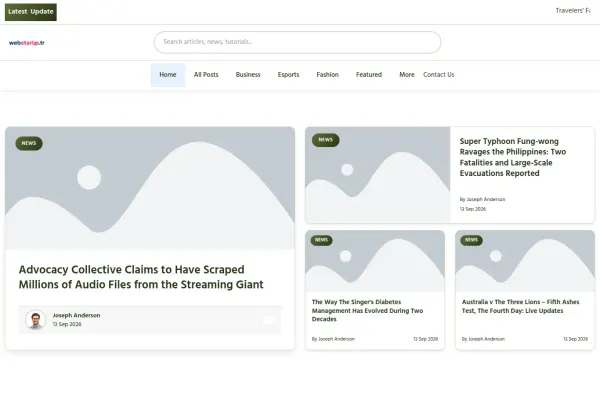
Task: Open the Contact Us page
Action: [x=439, y=75]
